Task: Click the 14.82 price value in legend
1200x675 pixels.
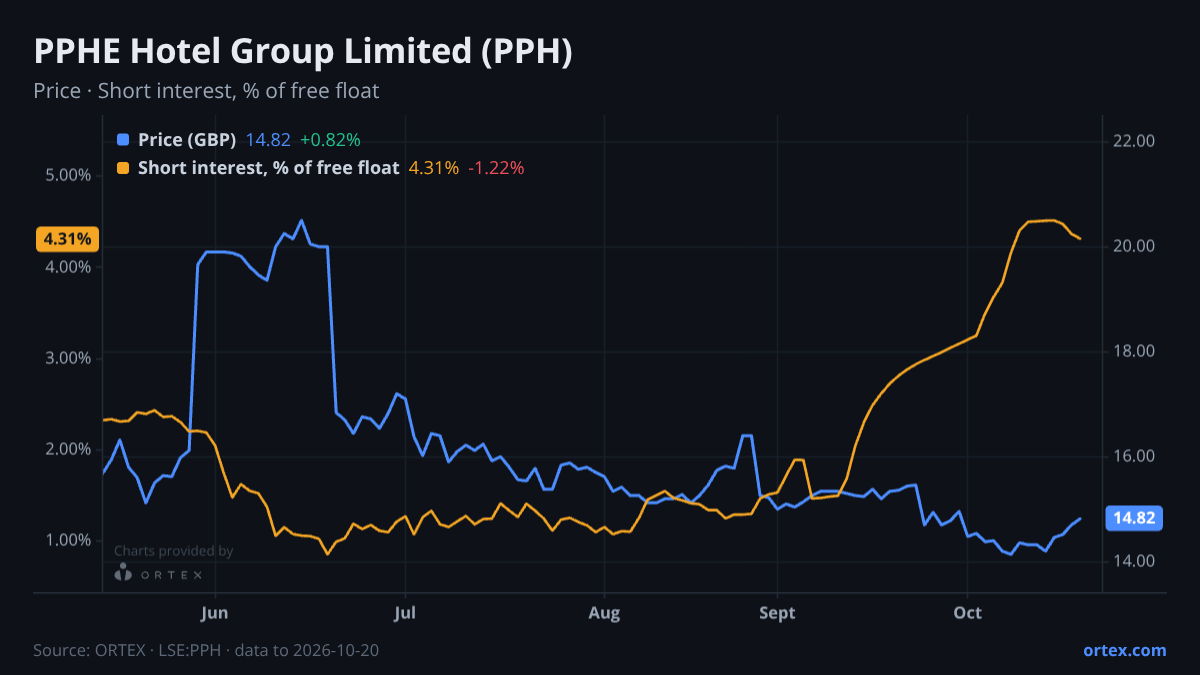Action: [x=268, y=140]
